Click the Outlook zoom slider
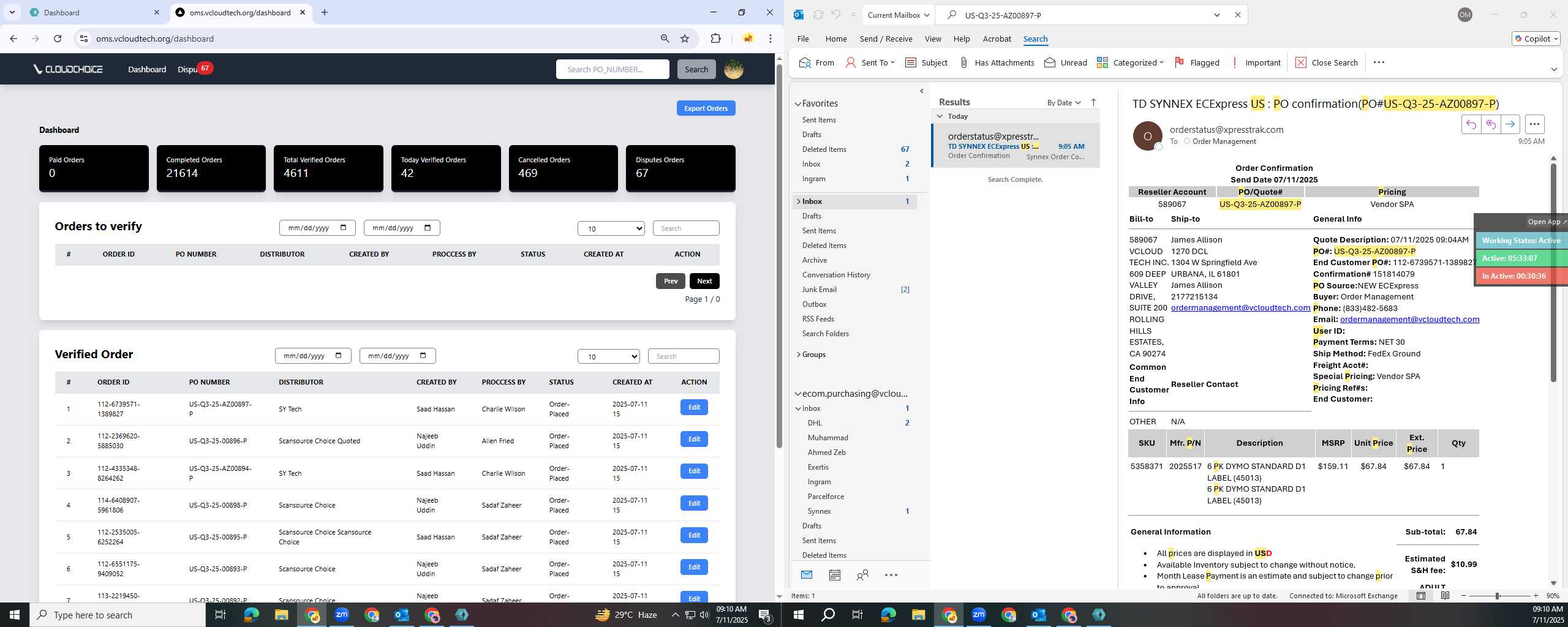Image resolution: width=1568 pixels, height=627 pixels. (1496, 596)
